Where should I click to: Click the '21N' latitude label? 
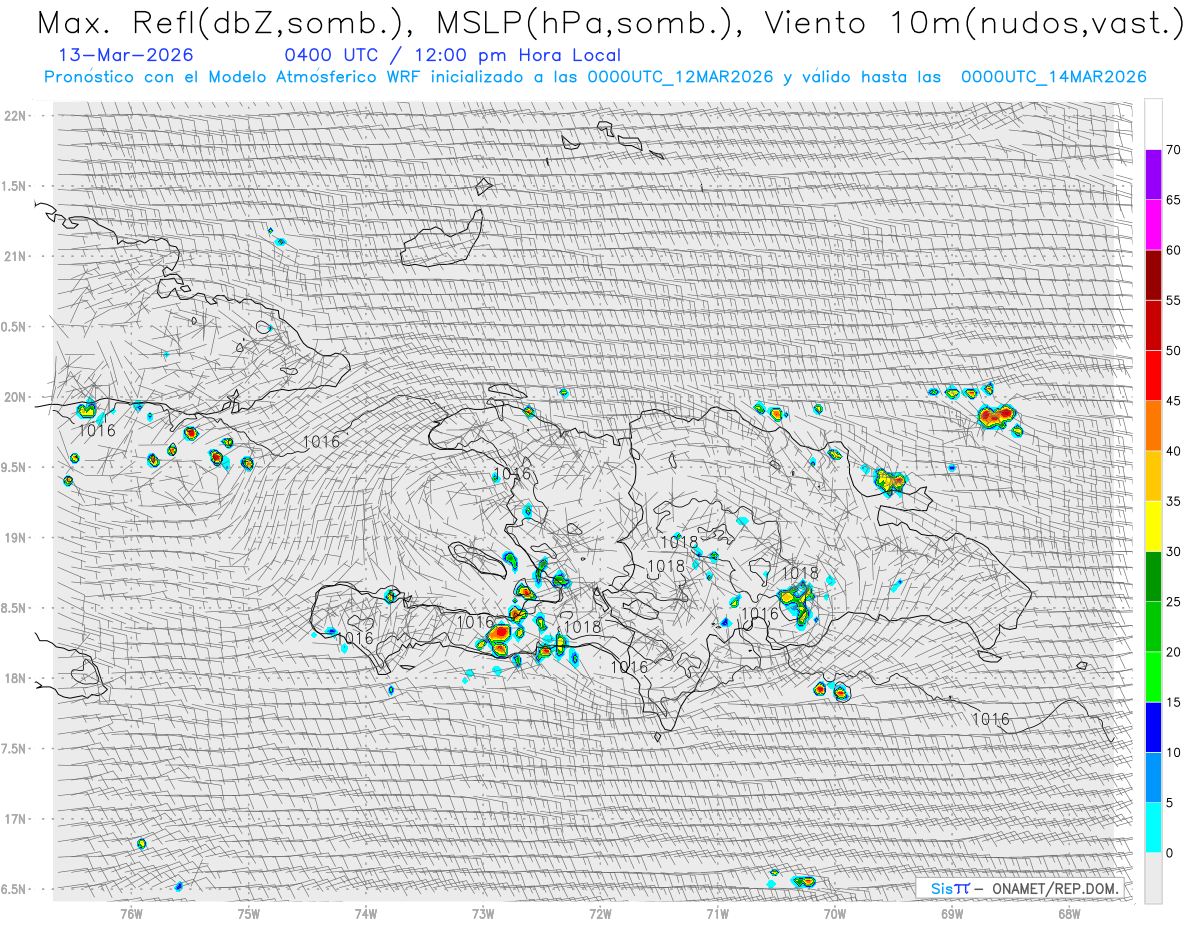(x=16, y=256)
